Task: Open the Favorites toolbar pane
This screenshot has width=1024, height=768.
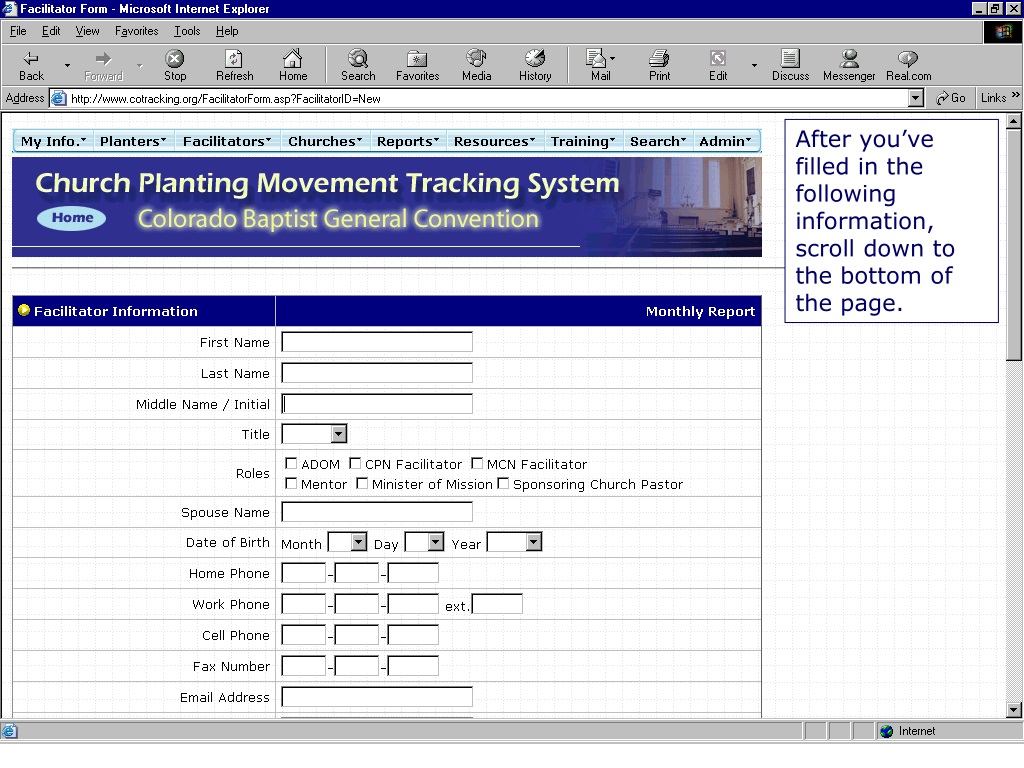Action: [x=417, y=65]
